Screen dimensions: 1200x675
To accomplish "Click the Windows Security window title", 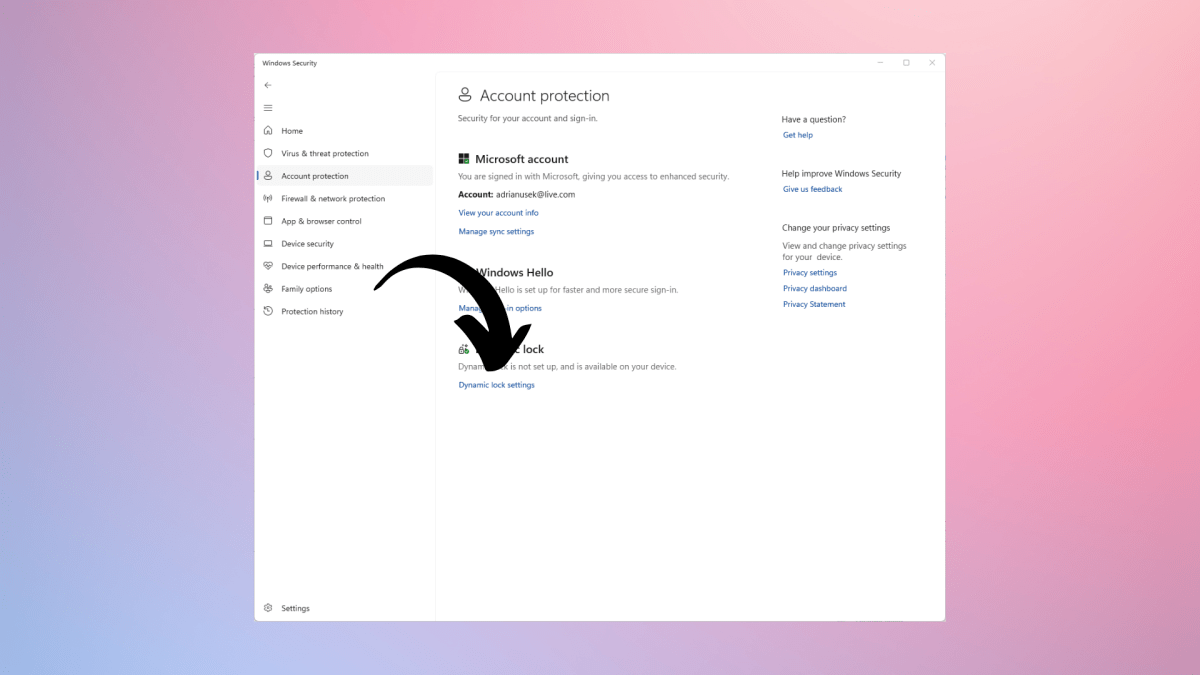I will (290, 63).
